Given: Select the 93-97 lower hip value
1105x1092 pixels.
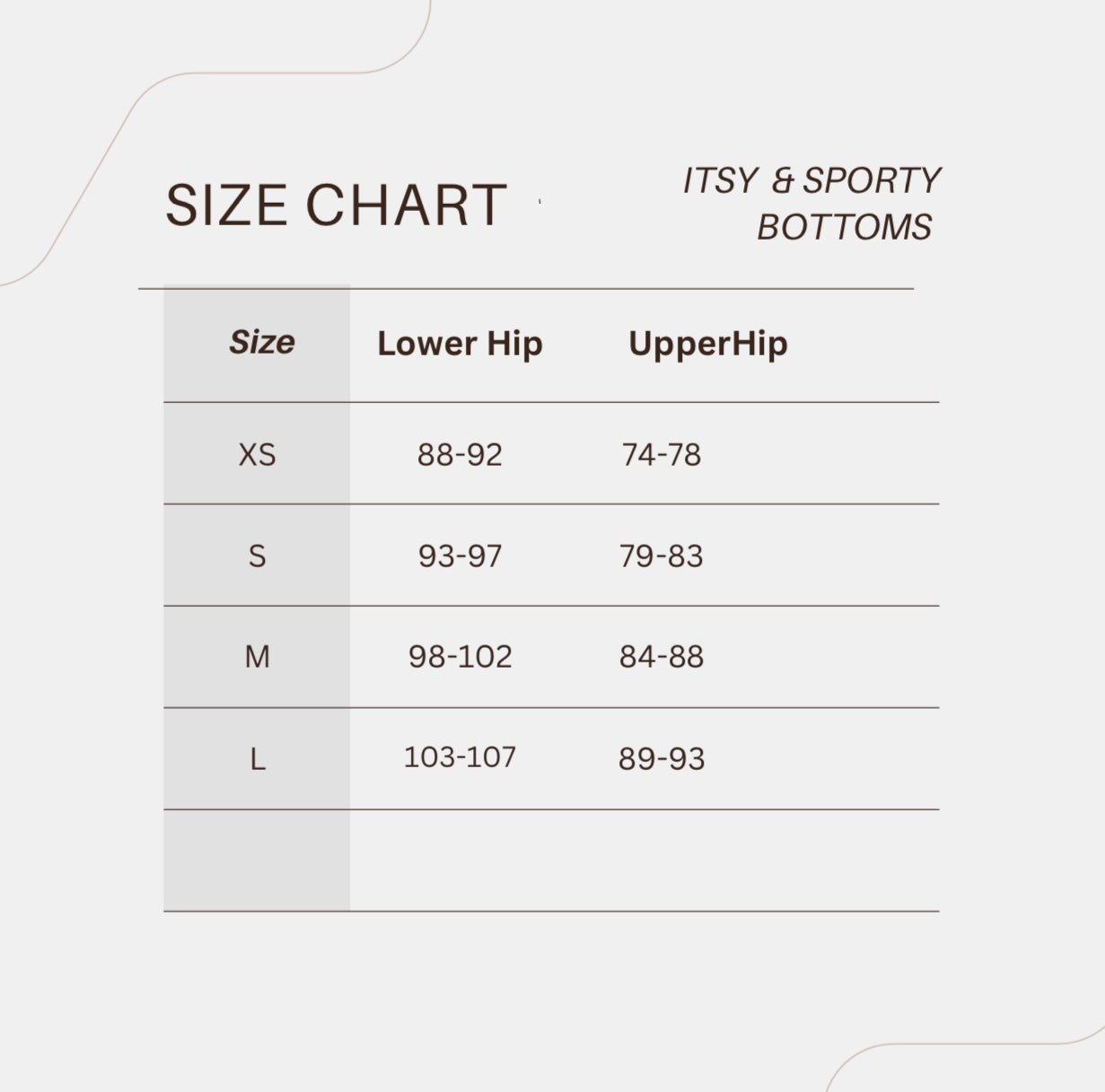Looking at the screenshot, I should click(460, 556).
